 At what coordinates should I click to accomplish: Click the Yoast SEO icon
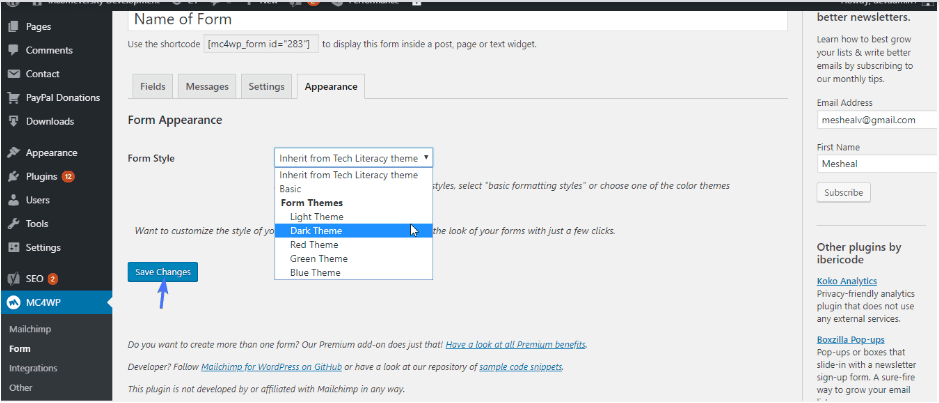pyautogui.click(x=14, y=279)
